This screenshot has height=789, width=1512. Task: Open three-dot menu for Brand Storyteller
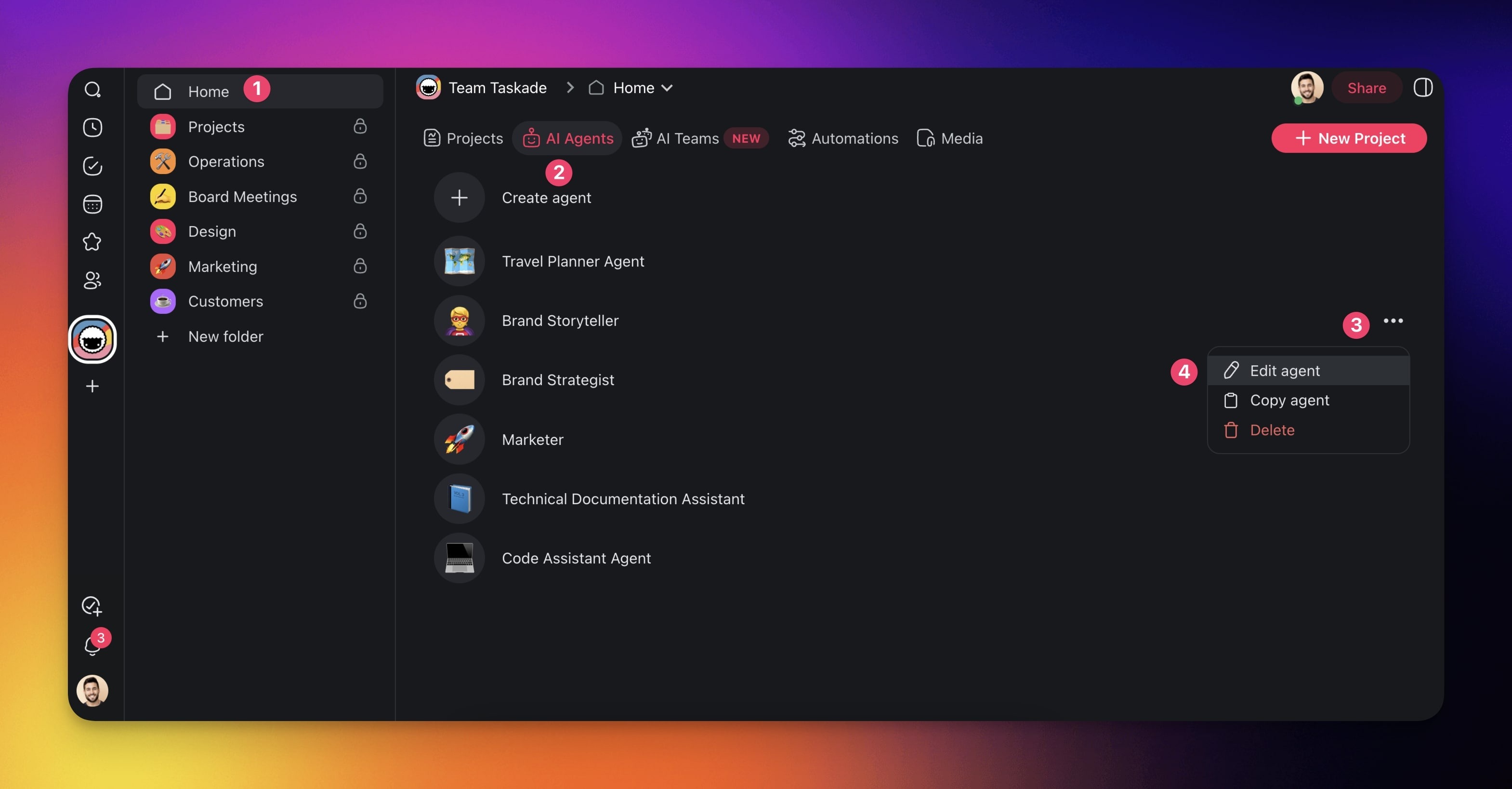1393,321
